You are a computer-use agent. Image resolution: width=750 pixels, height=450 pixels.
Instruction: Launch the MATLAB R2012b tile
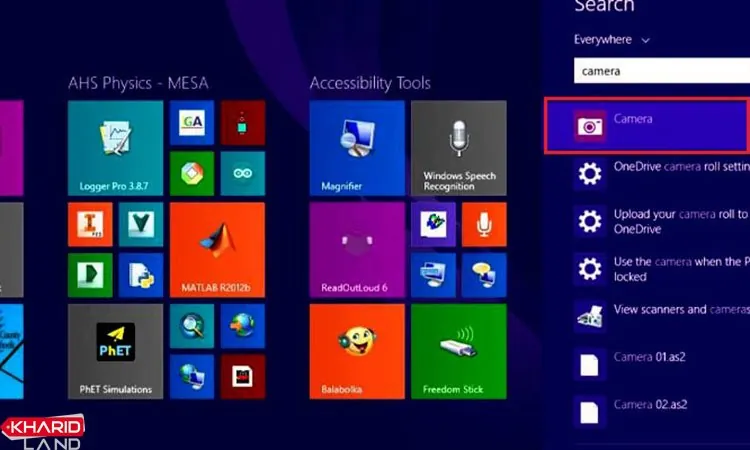click(217, 250)
